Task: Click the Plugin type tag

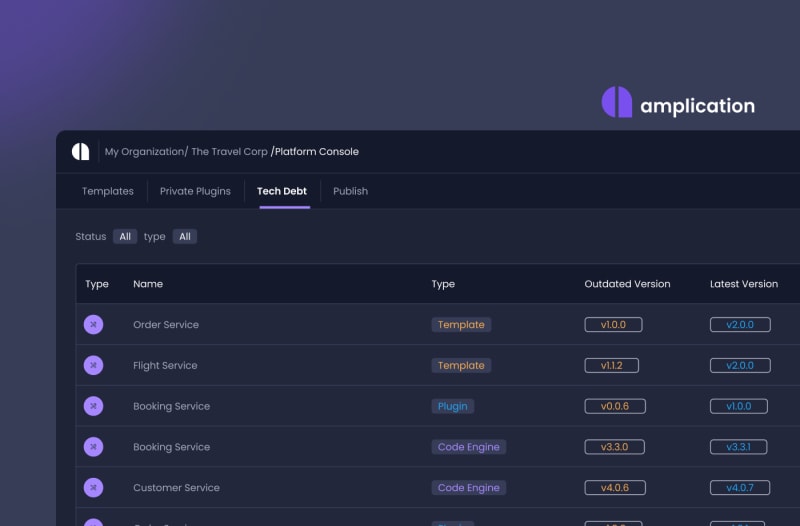Action: click(452, 407)
